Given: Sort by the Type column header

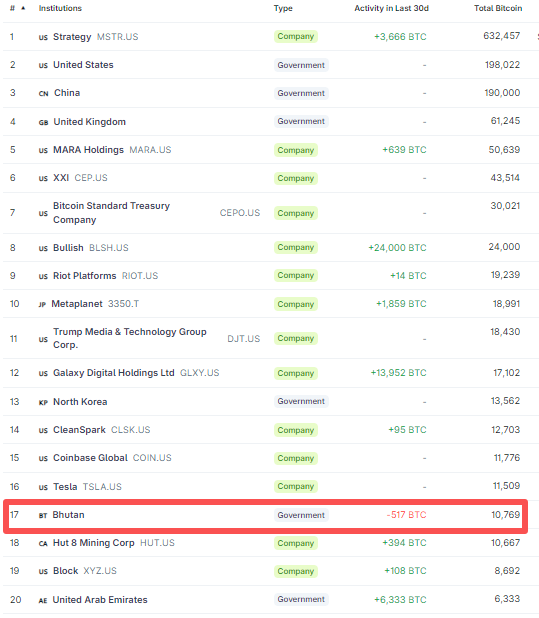Looking at the screenshot, I should [283, 8].
